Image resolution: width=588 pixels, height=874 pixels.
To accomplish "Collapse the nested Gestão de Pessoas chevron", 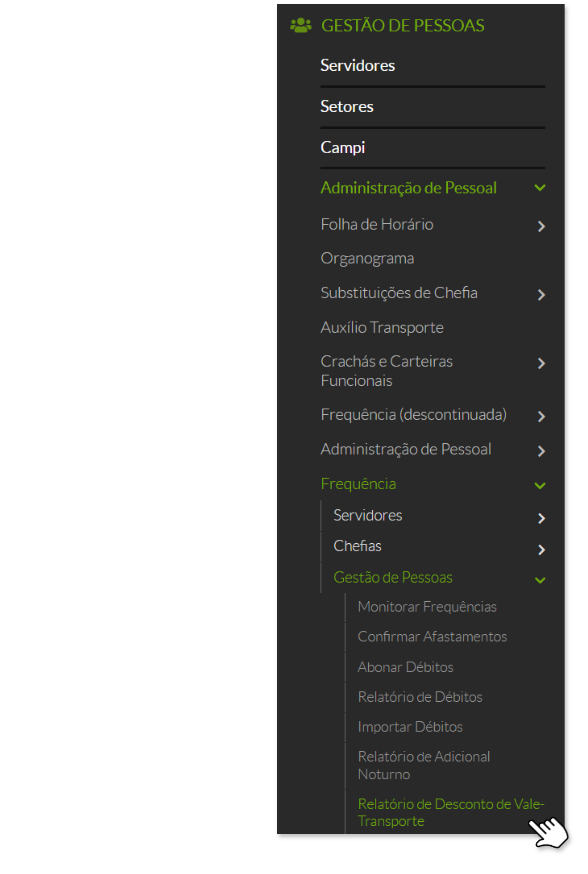I will point(540,580).
